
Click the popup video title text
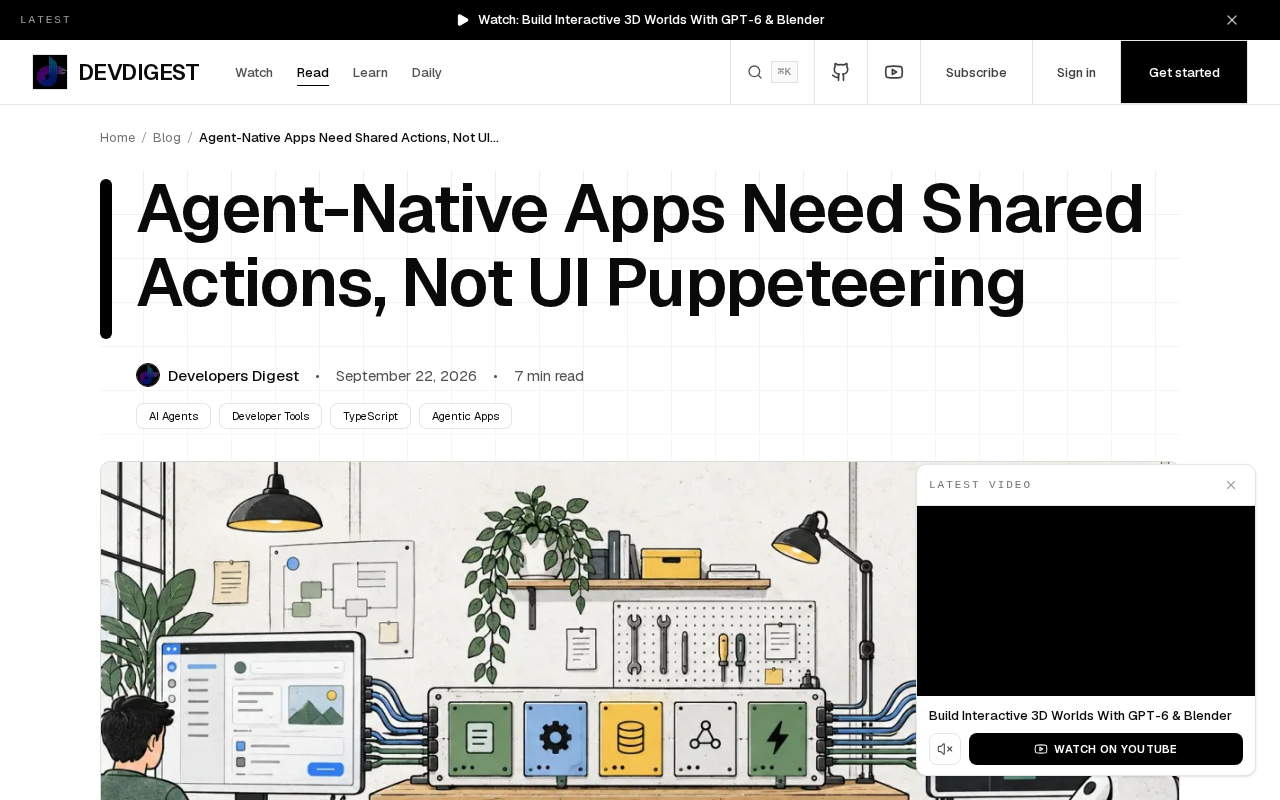pyautogui.click(x=1080, y=716)
